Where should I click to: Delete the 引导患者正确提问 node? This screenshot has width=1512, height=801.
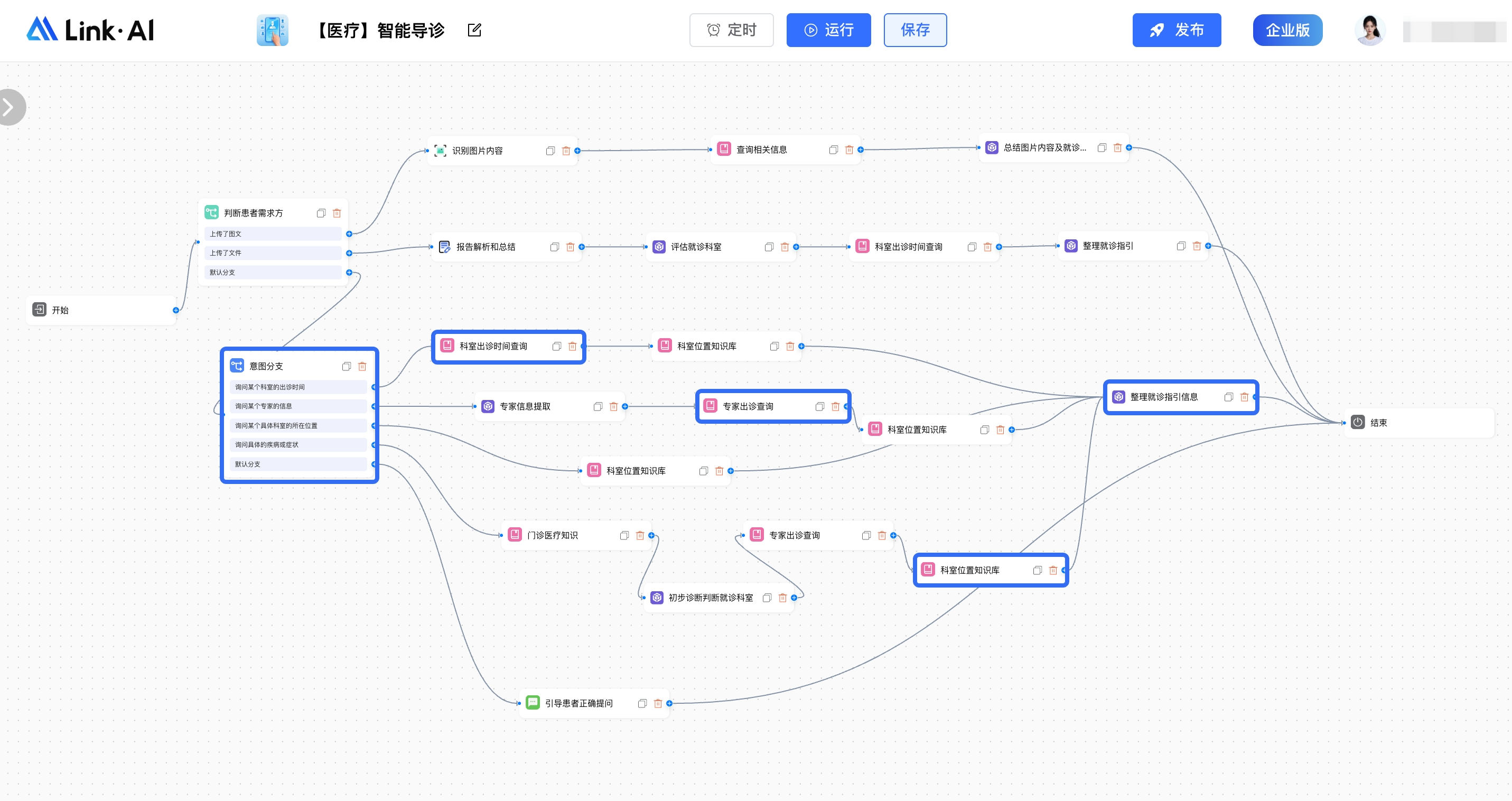pos(657,703)
